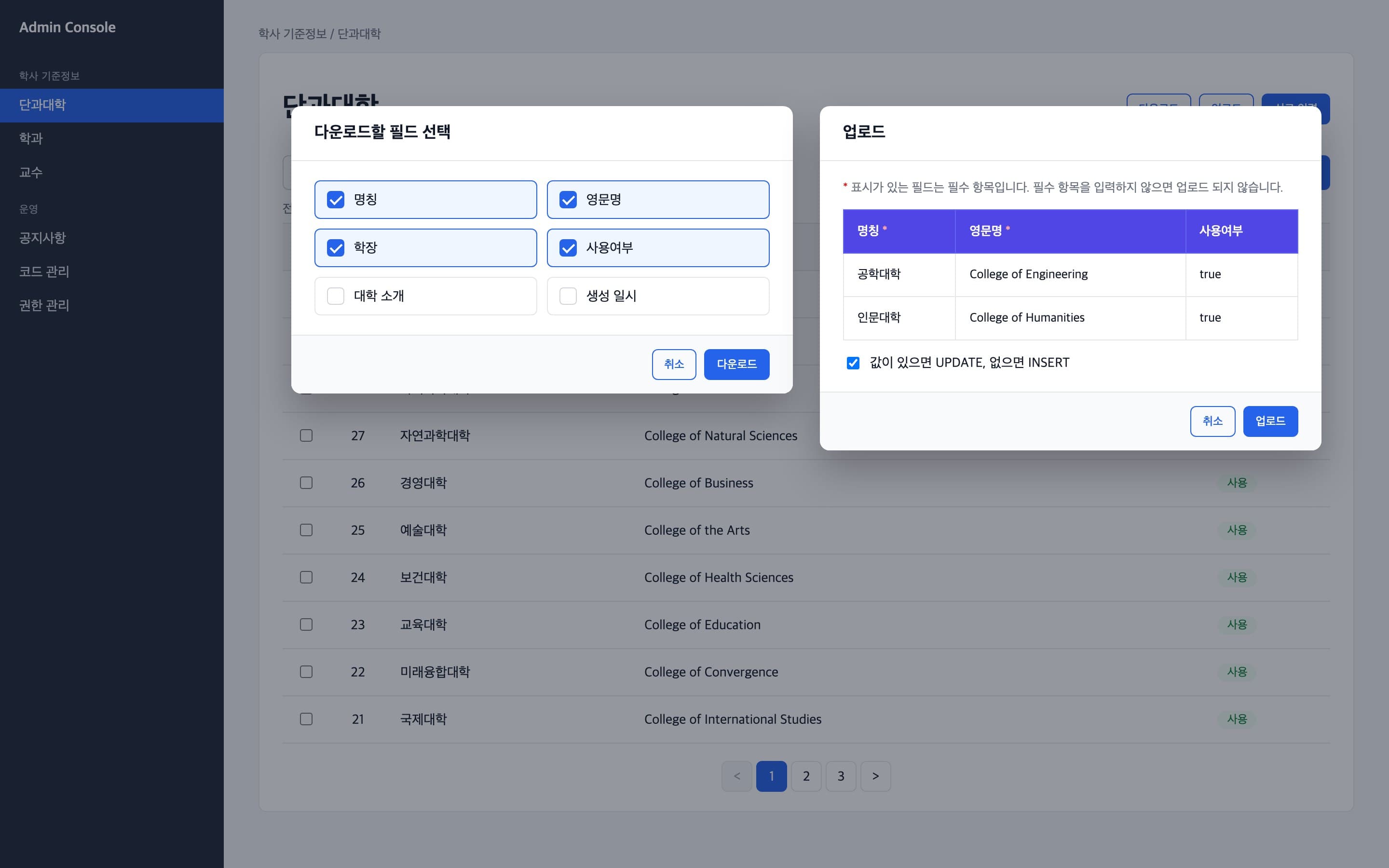Toggle UPDATE or INSERT checkbox in upload dialog
The height and width of the screenshot is (868, 1389).
(x=853, y=363)
